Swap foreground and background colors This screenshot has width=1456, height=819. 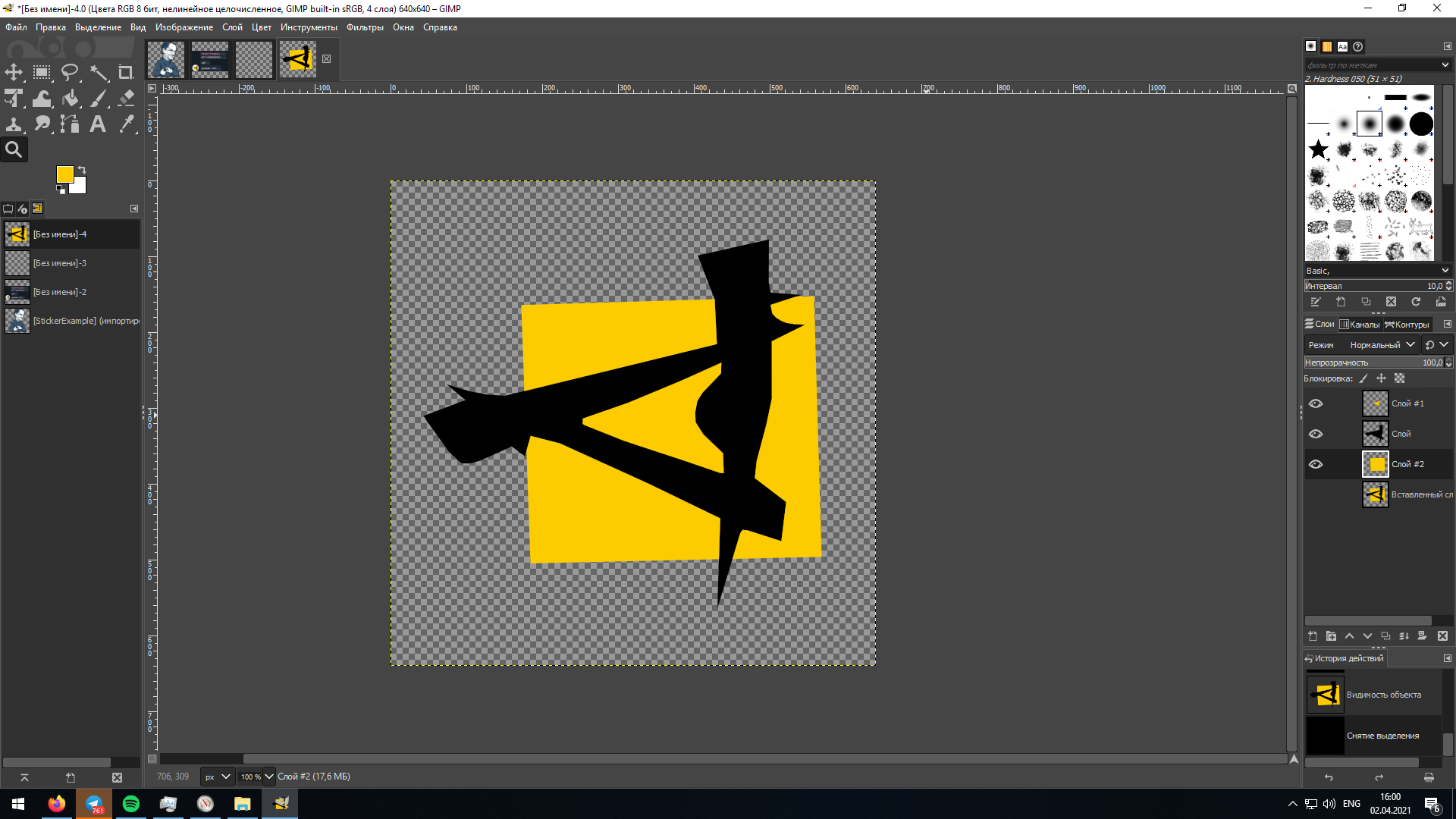click(82, 170)
